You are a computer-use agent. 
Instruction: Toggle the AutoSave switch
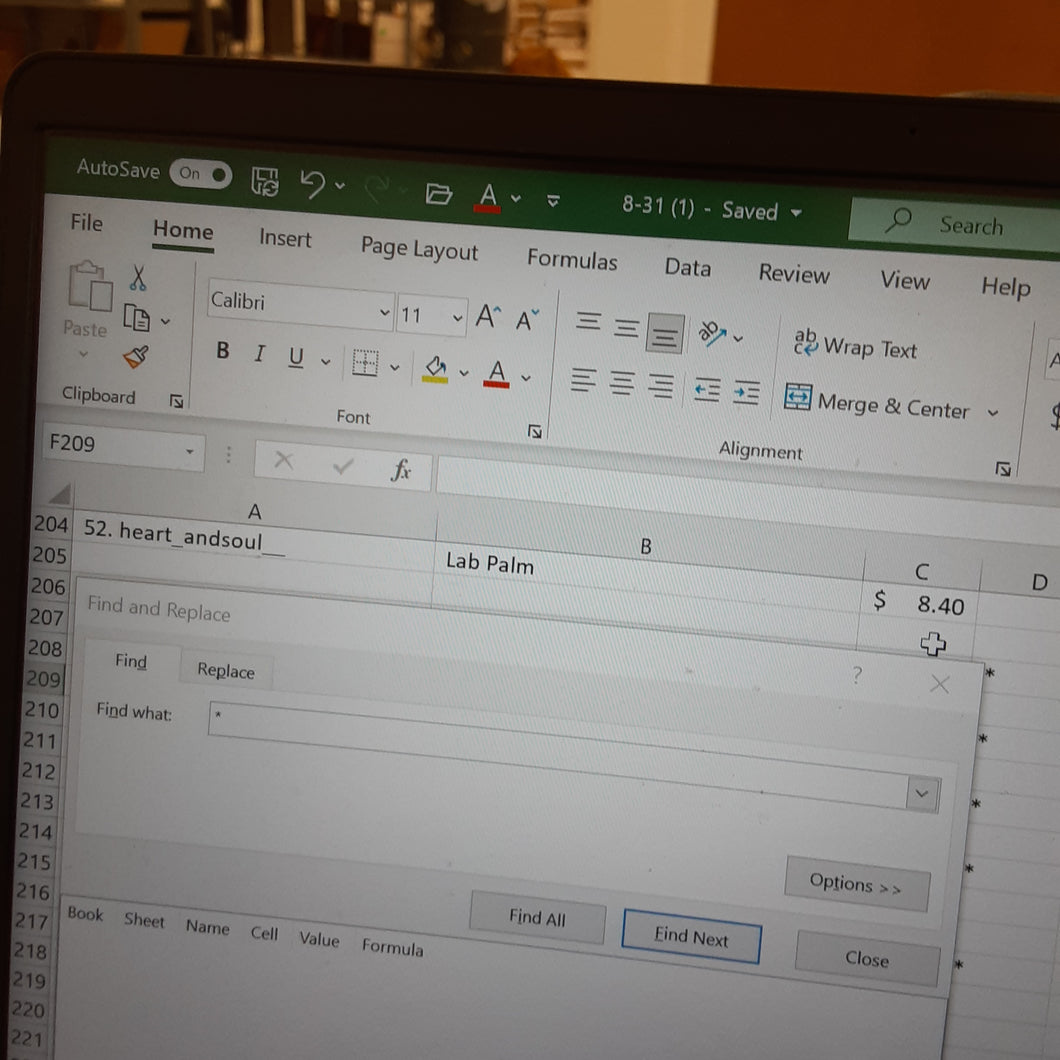pos(200,174)
